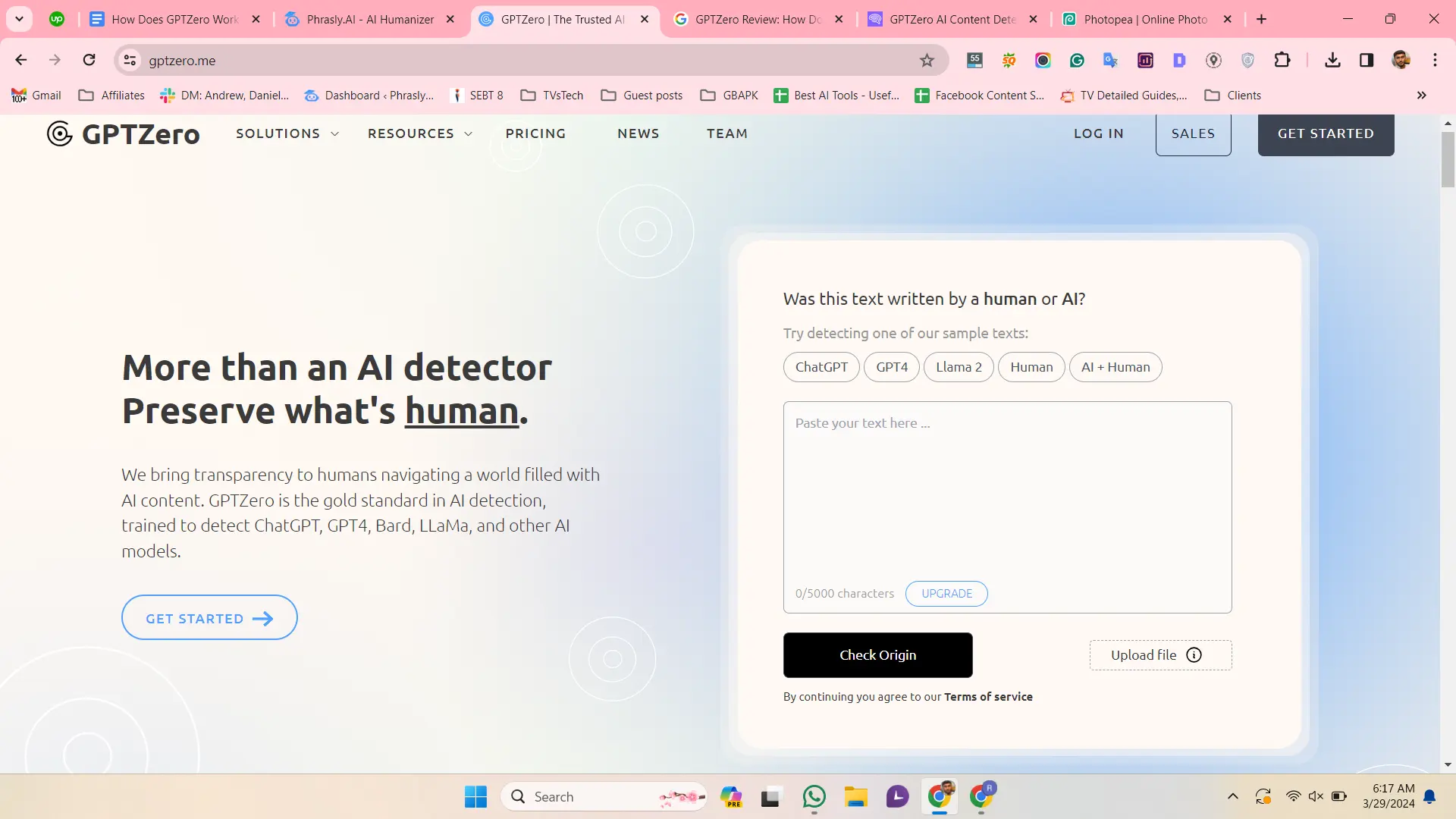The height and width of the screenshot is (819, 1456).
Task: Open the PRICING page
Action: [x=535, y=133]
